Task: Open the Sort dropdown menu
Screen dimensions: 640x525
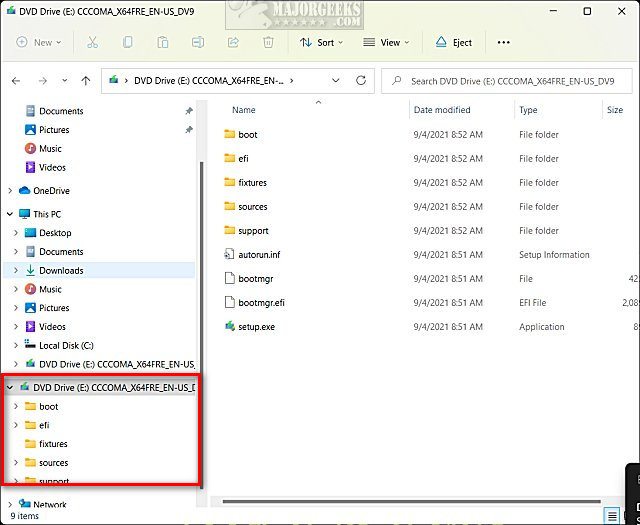Action: 320,43
